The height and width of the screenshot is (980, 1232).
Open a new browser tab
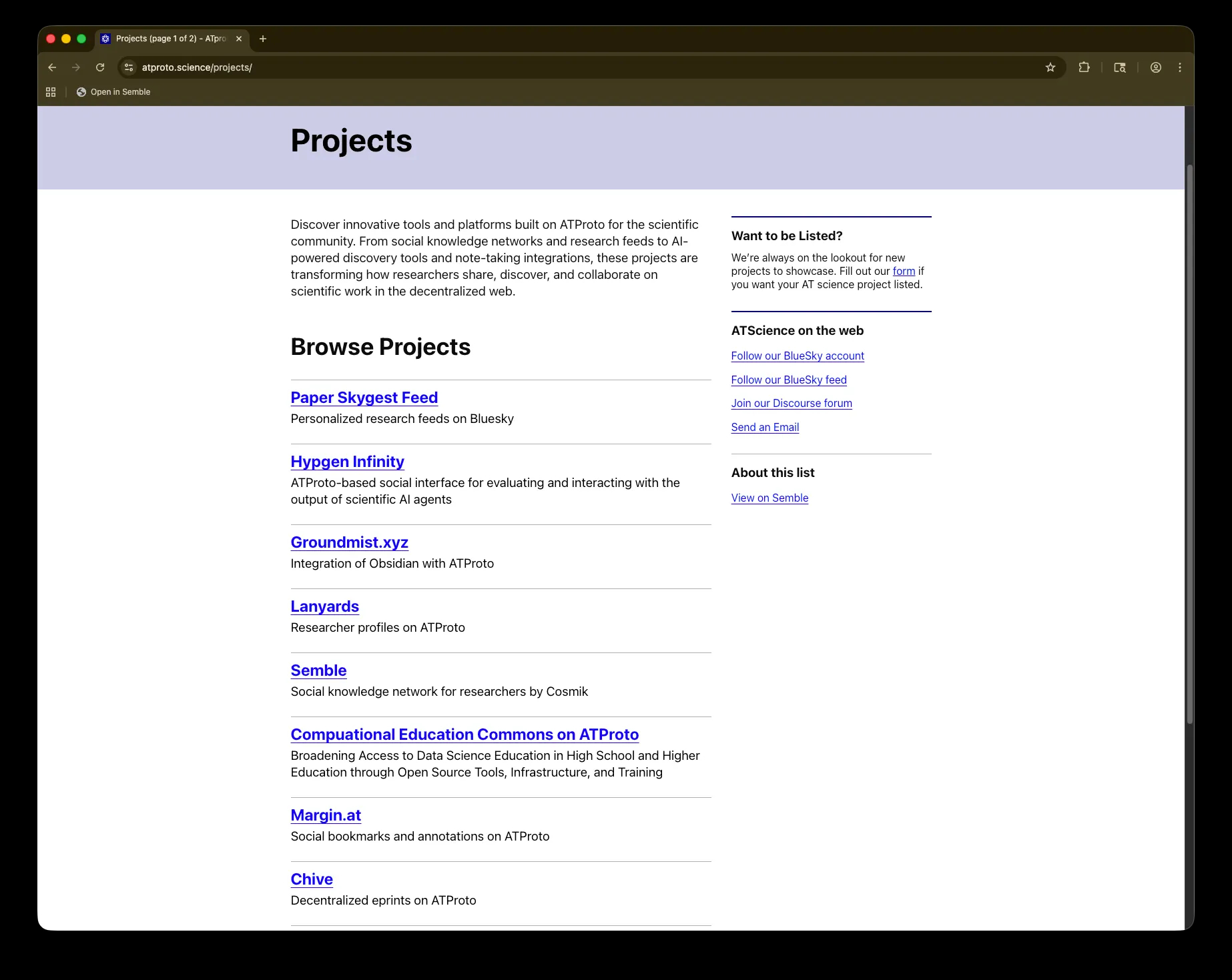[x=263, y=39]
